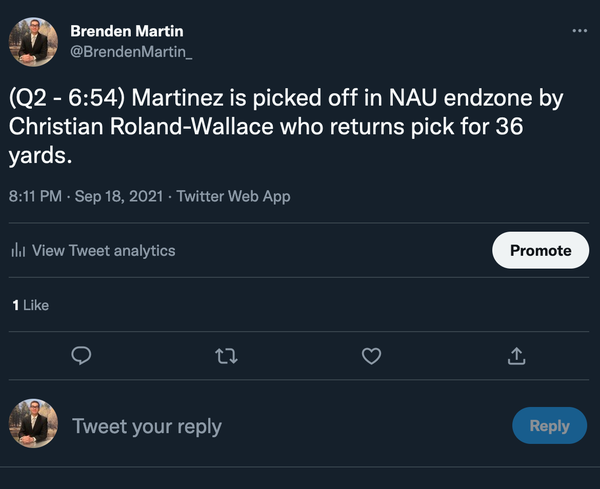Retweet this tweet using the arrows icon
Image resolution: width=600 pixels, height=489 pixels.
pyautogui.click(x=227, y=355)
